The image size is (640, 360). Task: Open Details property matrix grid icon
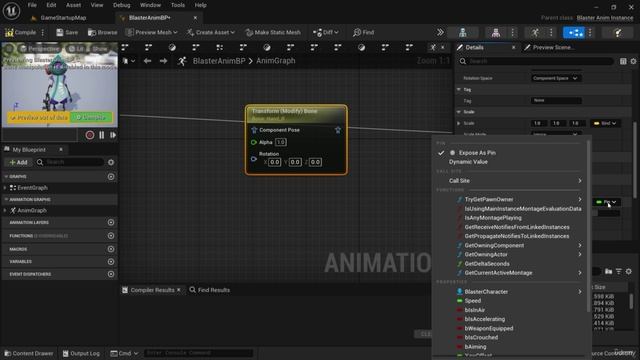tap(623, 61)
